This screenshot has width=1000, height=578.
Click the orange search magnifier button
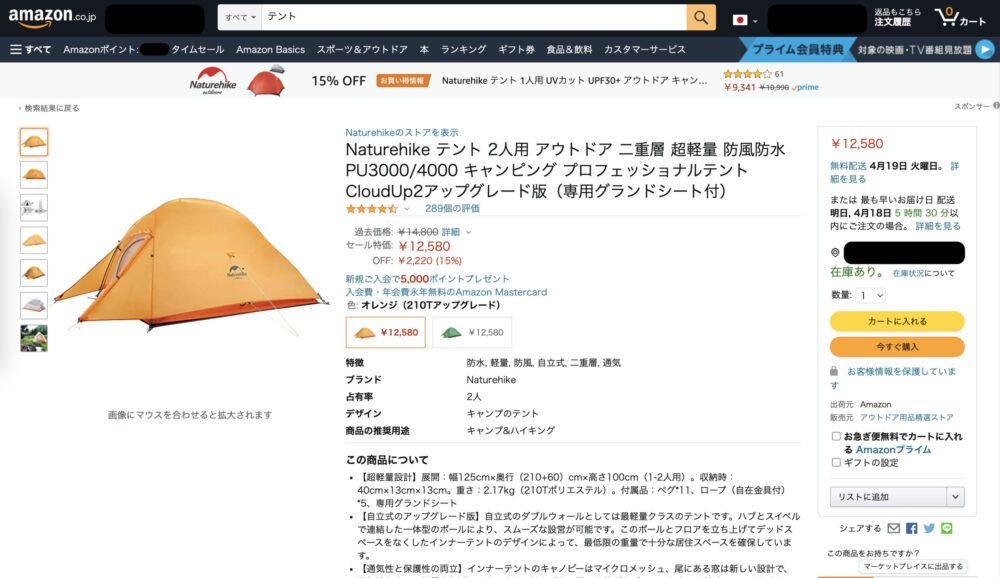700,17
